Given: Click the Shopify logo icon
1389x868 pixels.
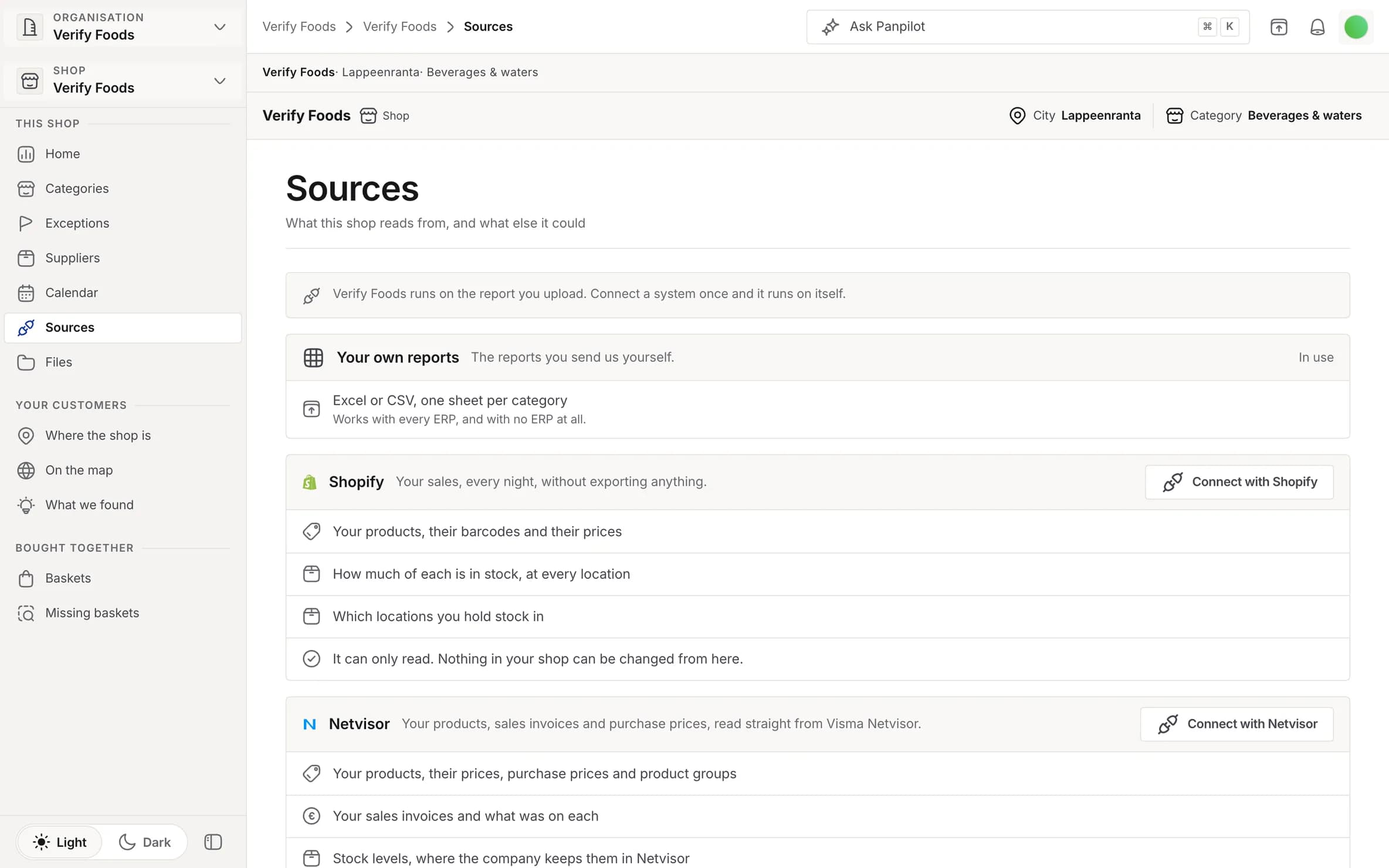Looking at the screenshot, I should click(x=309, y=482).
